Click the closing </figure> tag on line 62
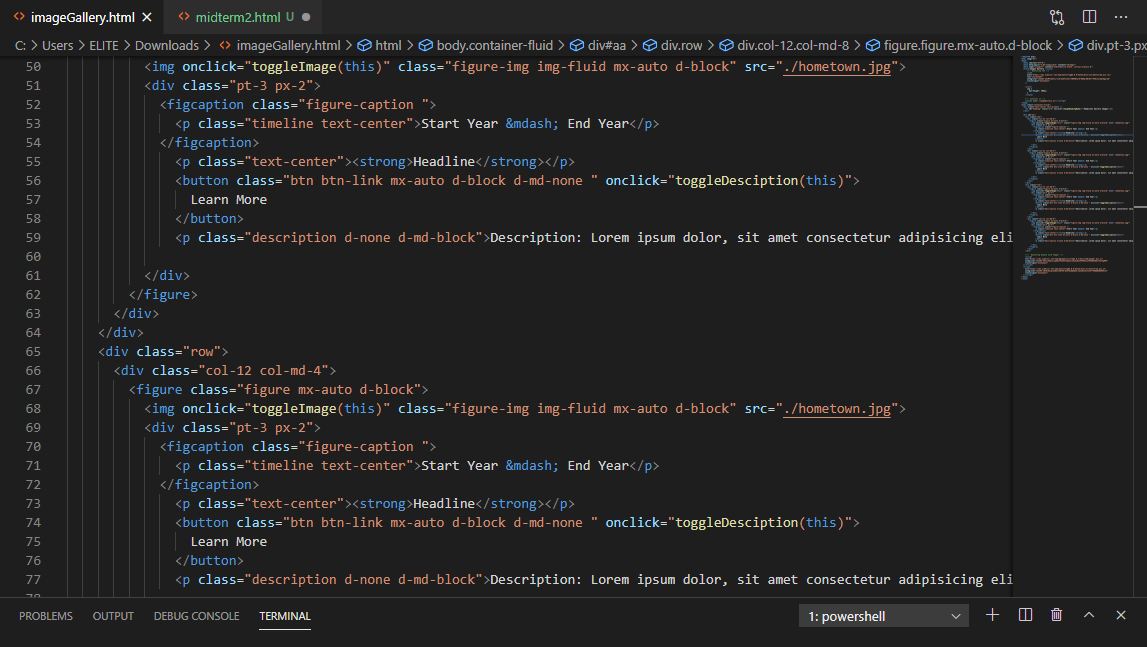Image resolution: width=1147 pixels, height=647 pixels. pos(163,295)
